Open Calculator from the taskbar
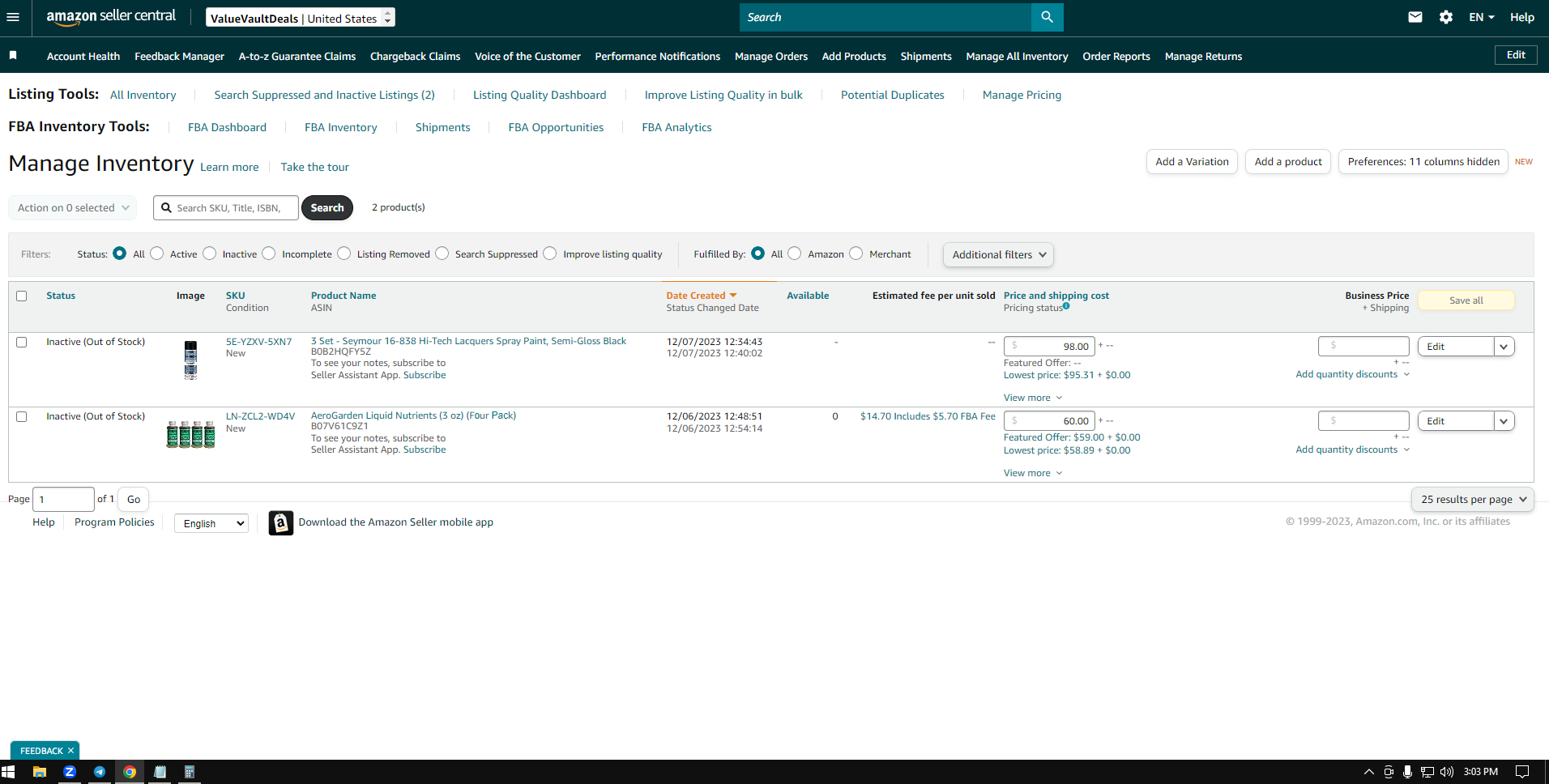 190,772
